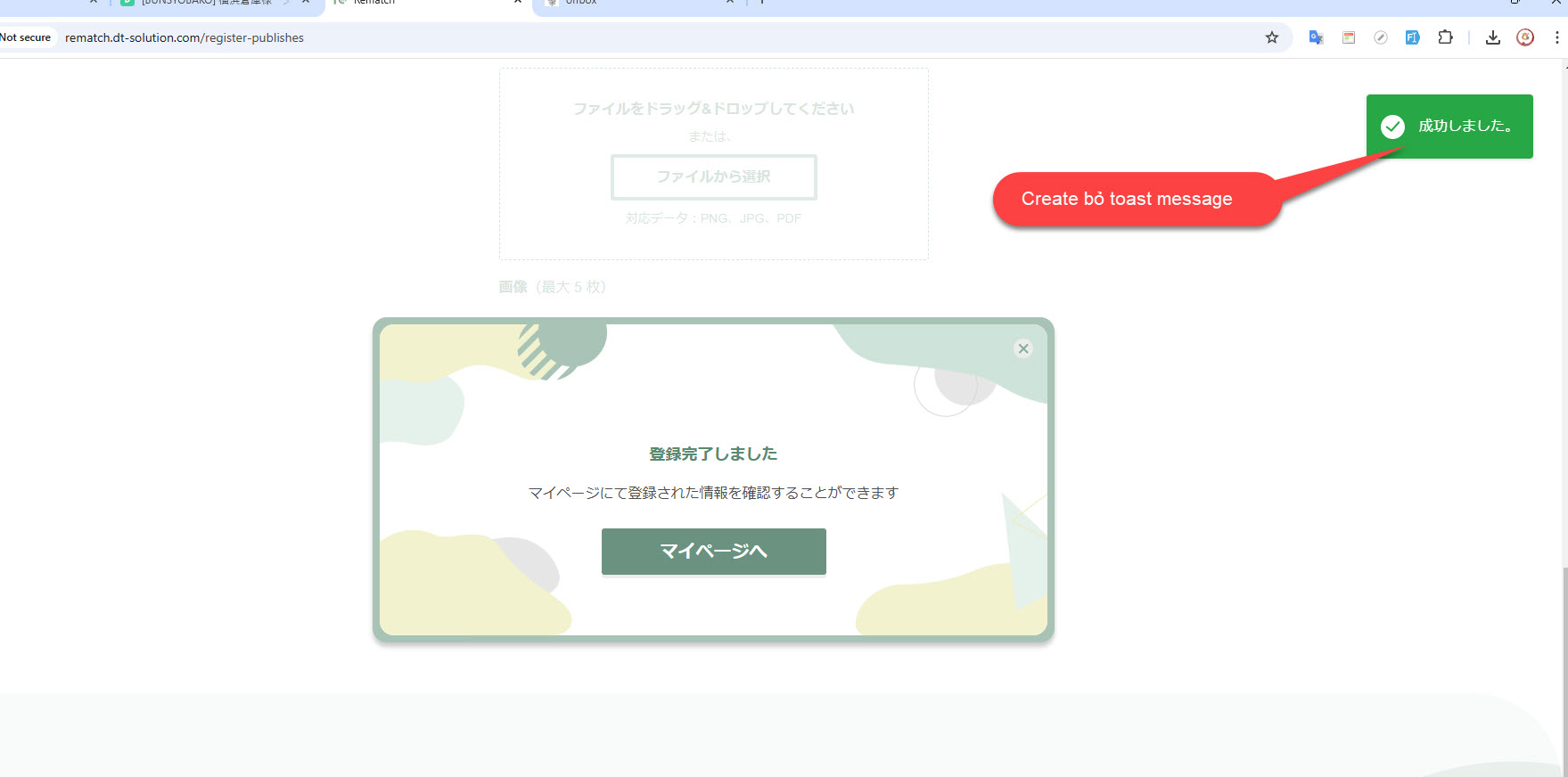Image resolution: width=1568 pixels, height=777 pixels.
Task: Click the 成功しました toast notification
Action: (1465, 127)
